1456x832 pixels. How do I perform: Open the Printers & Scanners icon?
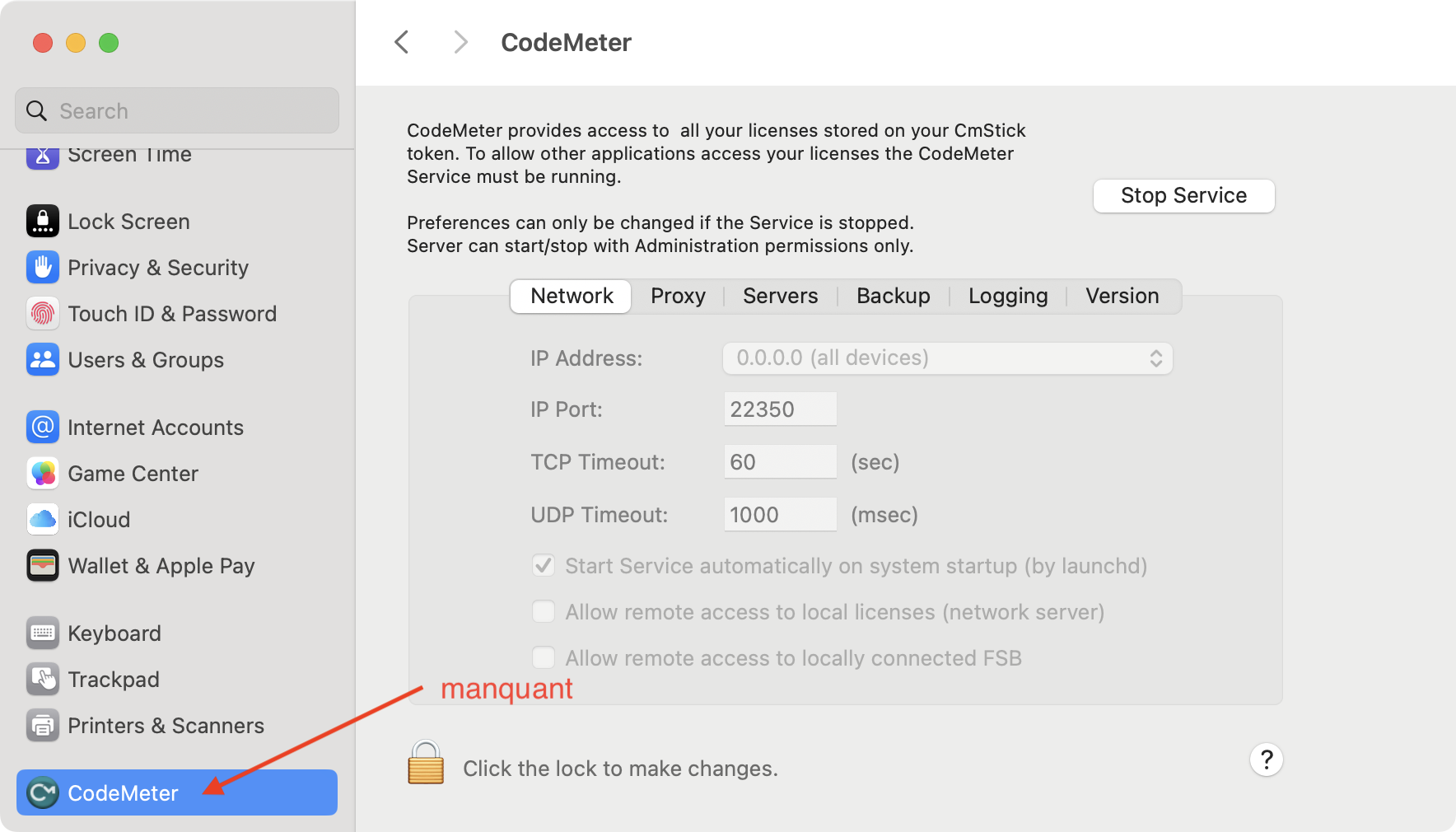pos(43,726)
